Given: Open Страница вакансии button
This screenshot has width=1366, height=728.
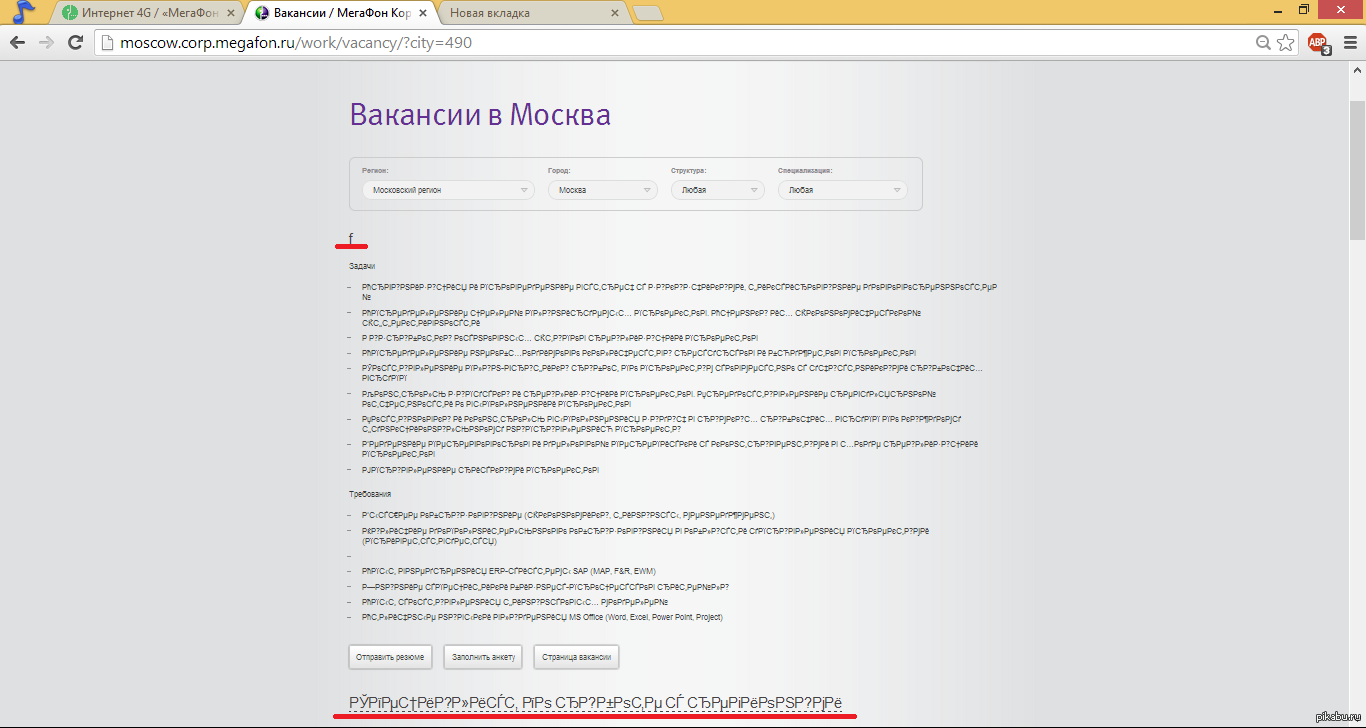Looking at the screenshot, I should (577, 657).
